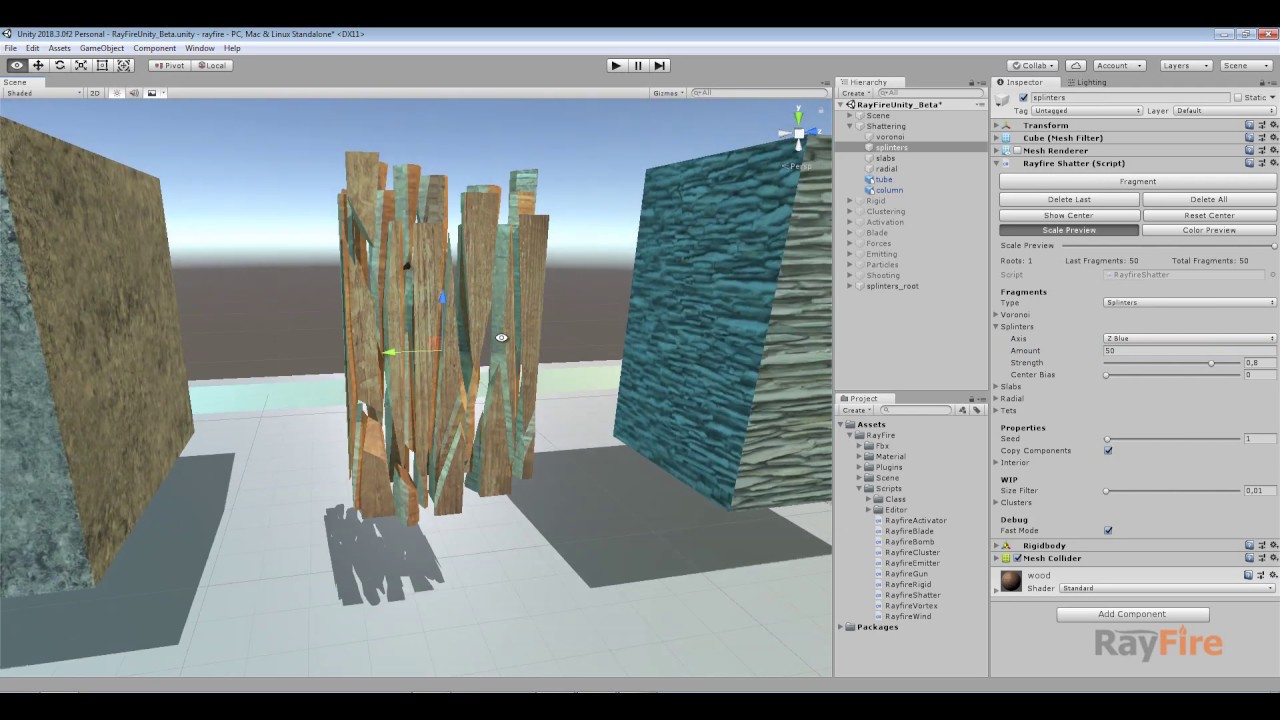The height and width of the screenshot is (720, 1280).
Task: Select the Hand view tool
Action: tap(17, 65)
